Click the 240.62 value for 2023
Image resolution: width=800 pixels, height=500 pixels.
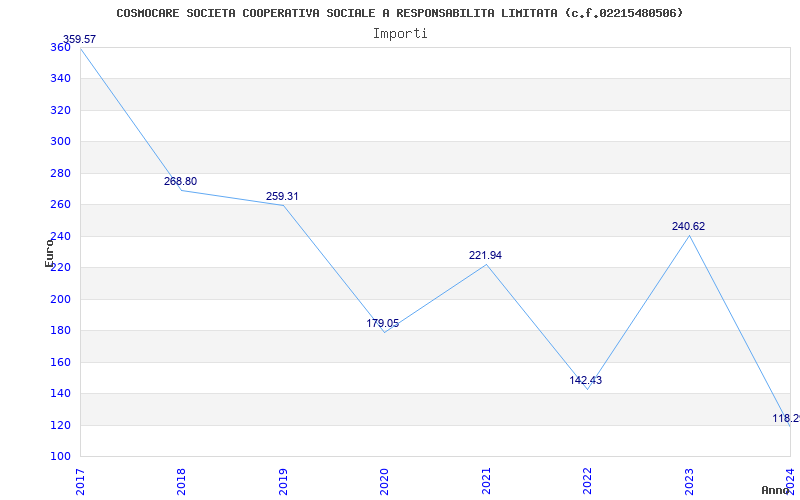click(x=688, y=226)
